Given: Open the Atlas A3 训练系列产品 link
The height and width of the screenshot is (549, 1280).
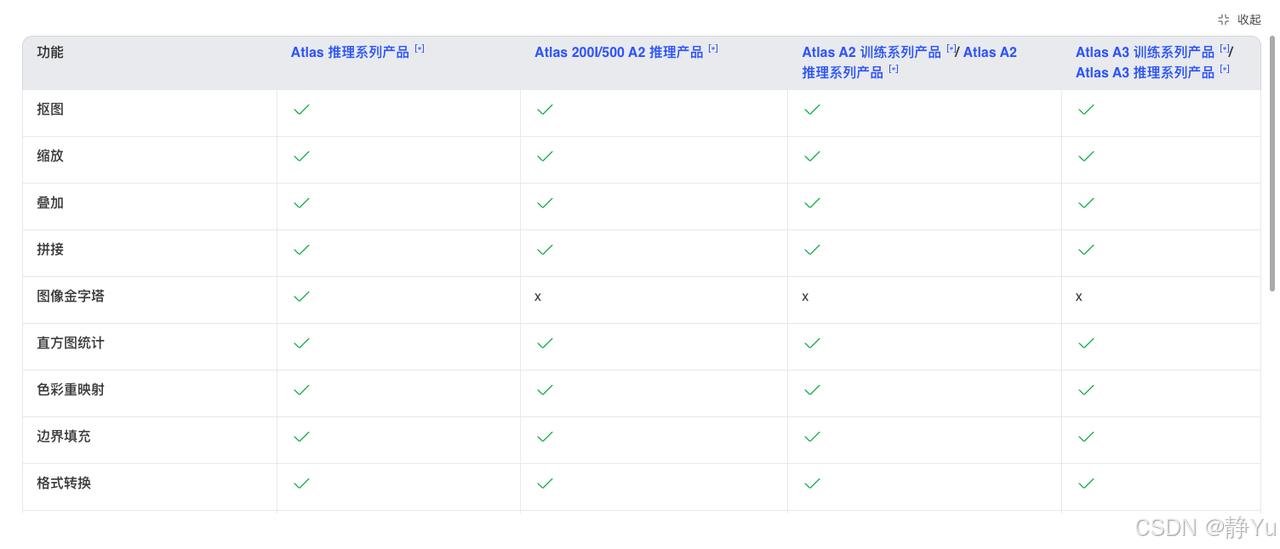Looking at the screenshot, I should click(1145, 52).
